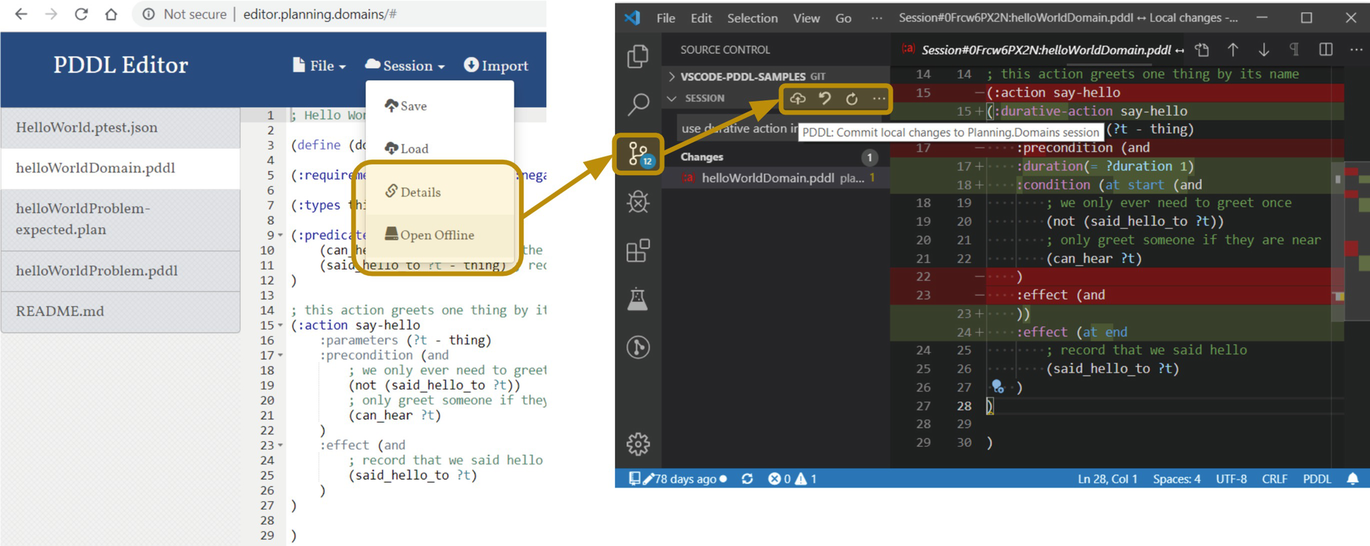Open the VS Code Selection menu
The height and width of the screenshot is (546, 1370).
point(752,18)
